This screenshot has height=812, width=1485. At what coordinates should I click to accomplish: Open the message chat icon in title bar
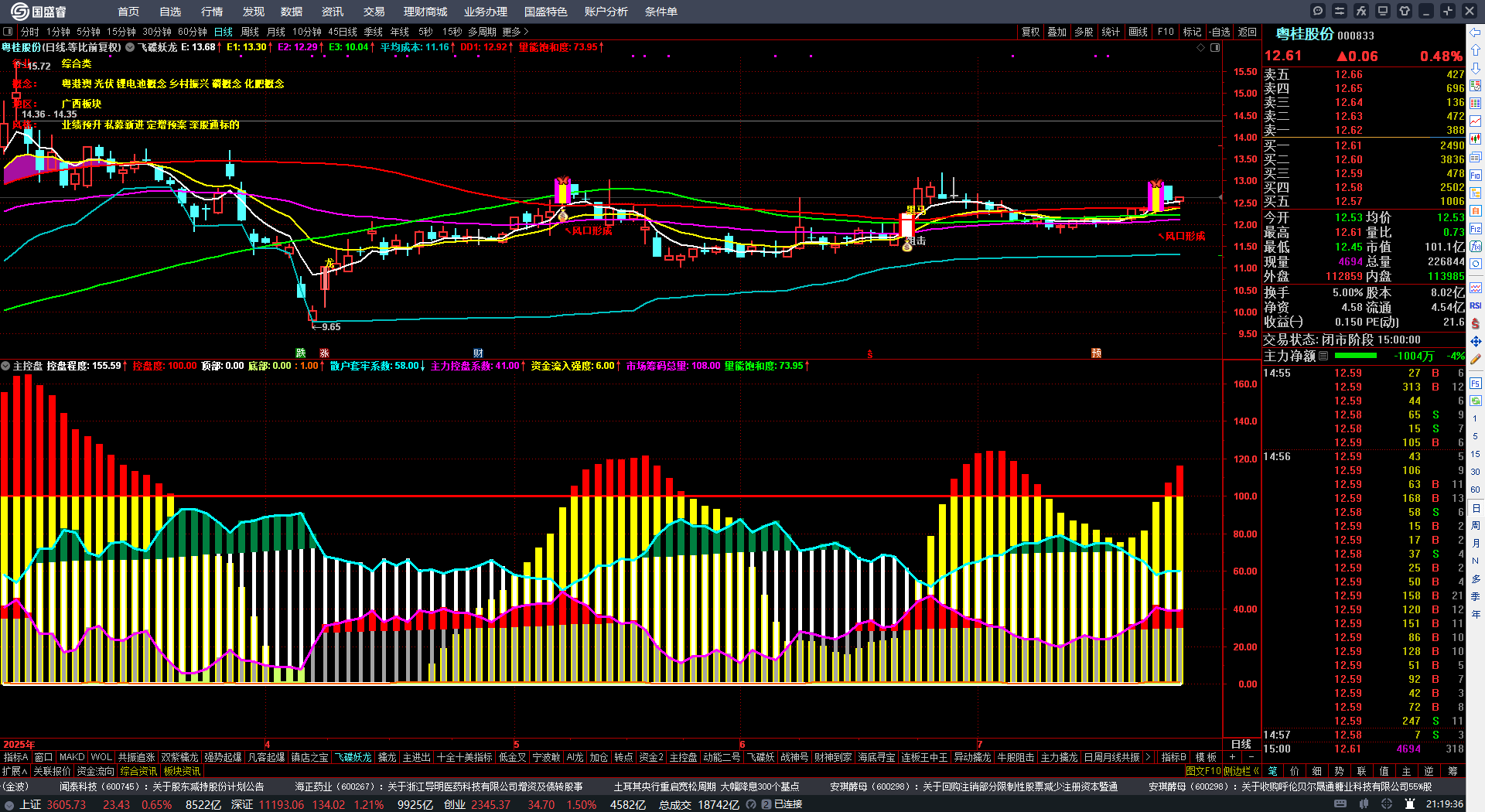pyautogui.click(x=1318, y=11)
